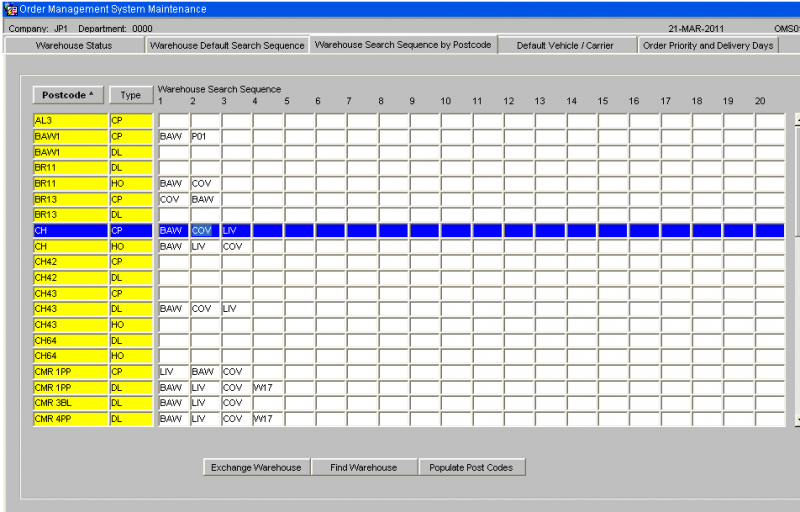Click the Order Management System title bar icon
The height and width of the screenshot is (512, 800).
pyautogui.click(x=10, y=9)
